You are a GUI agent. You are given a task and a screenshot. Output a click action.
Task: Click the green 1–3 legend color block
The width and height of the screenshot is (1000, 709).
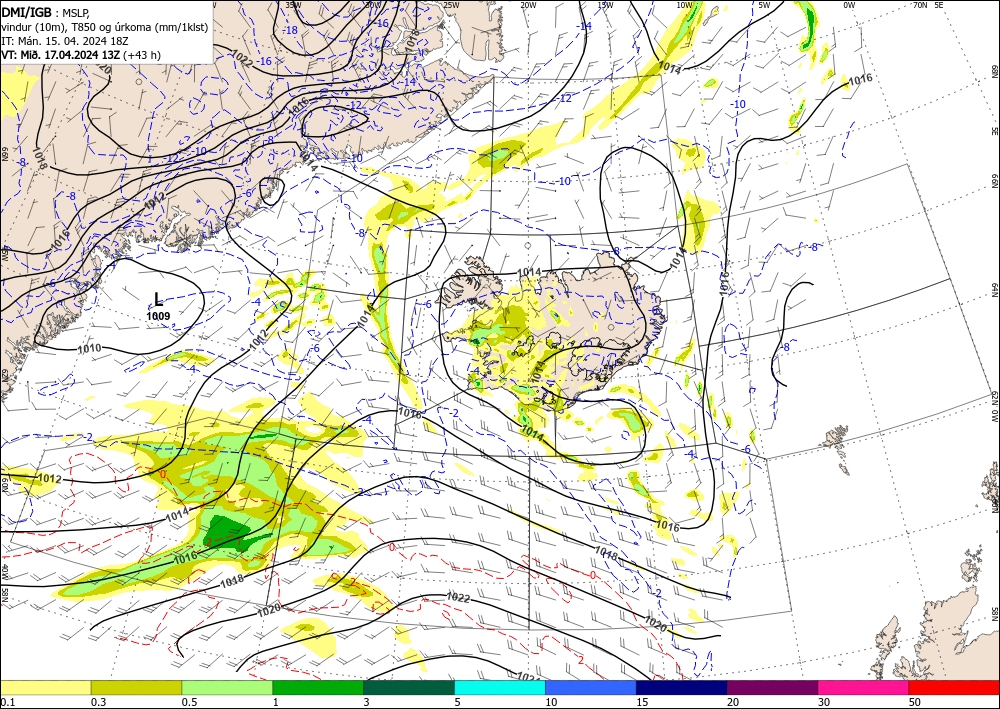(318, 687)
